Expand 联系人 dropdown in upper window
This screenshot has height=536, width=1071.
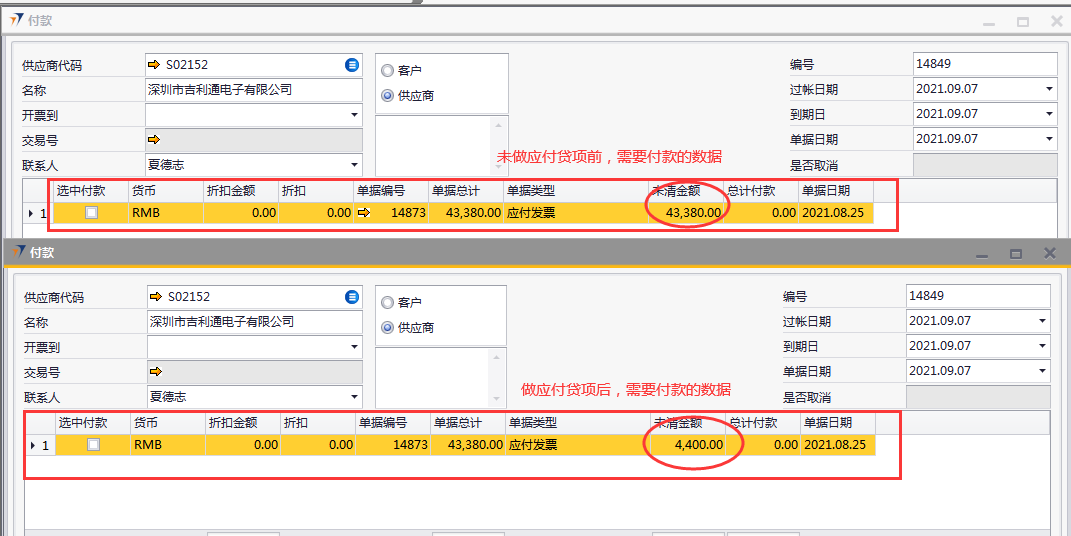tap(354, 165)
